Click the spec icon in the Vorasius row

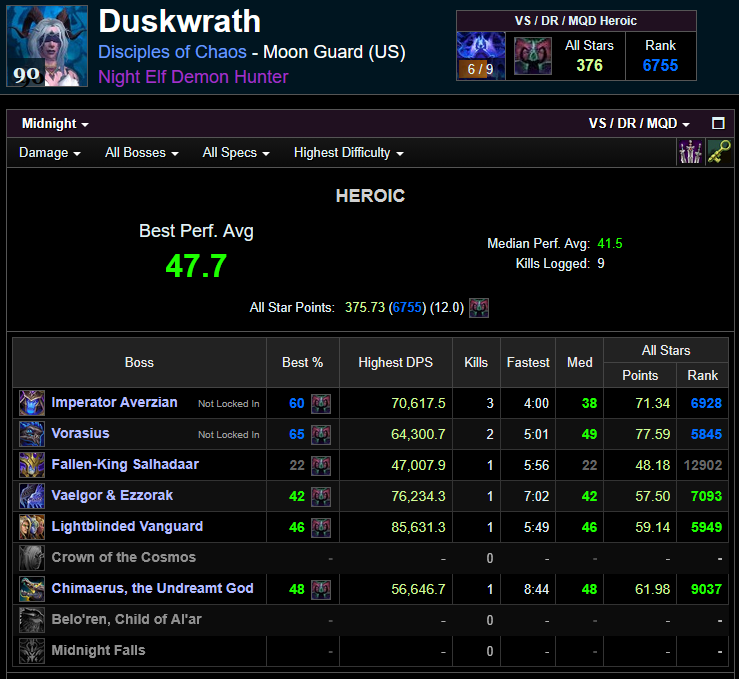point(321,435)
